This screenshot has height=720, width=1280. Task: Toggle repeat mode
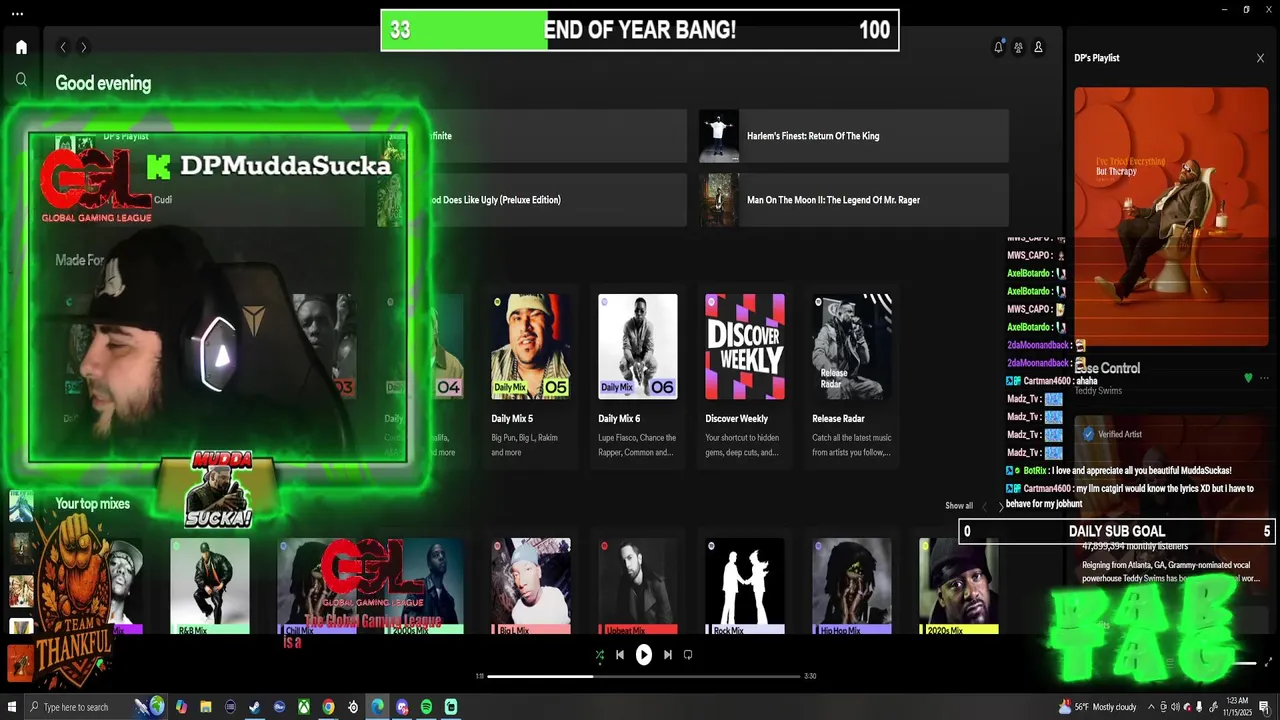[x=688, y=655]
